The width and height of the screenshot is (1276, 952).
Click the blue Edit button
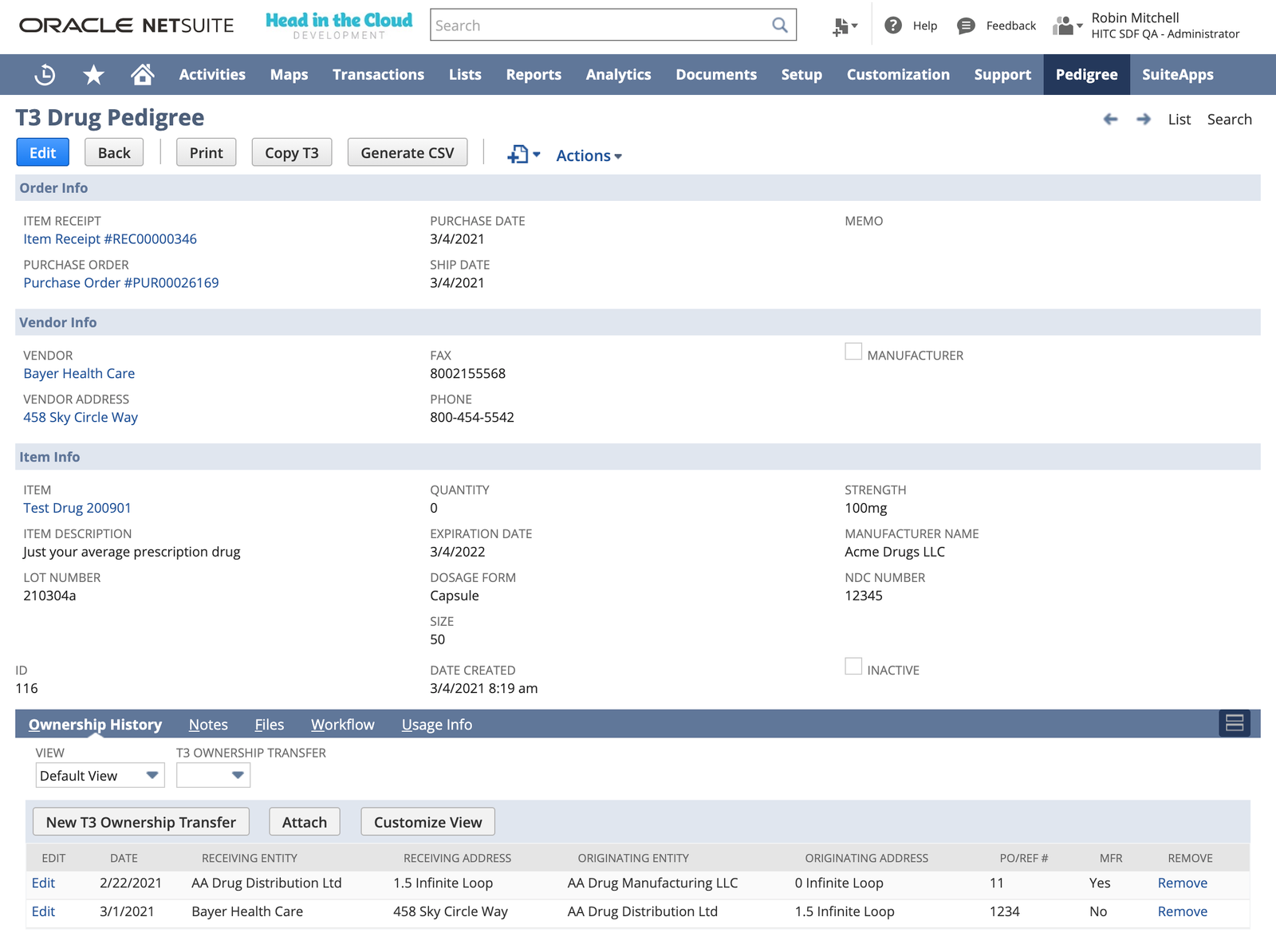click(x=43, y=152)
